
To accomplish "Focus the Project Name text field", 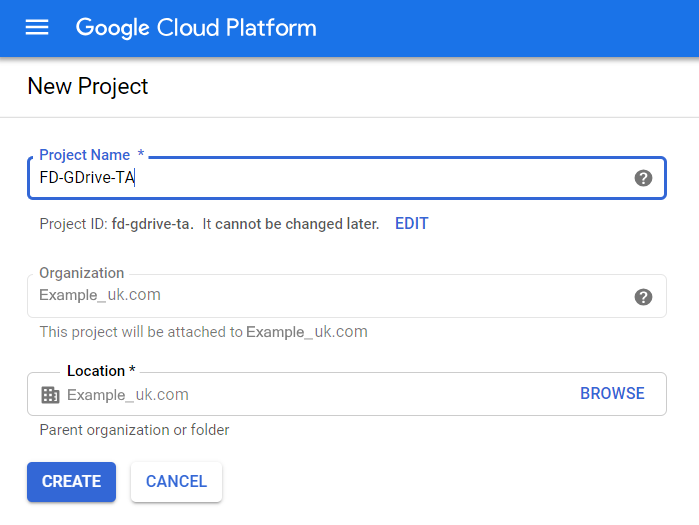I will click(330, 179).
